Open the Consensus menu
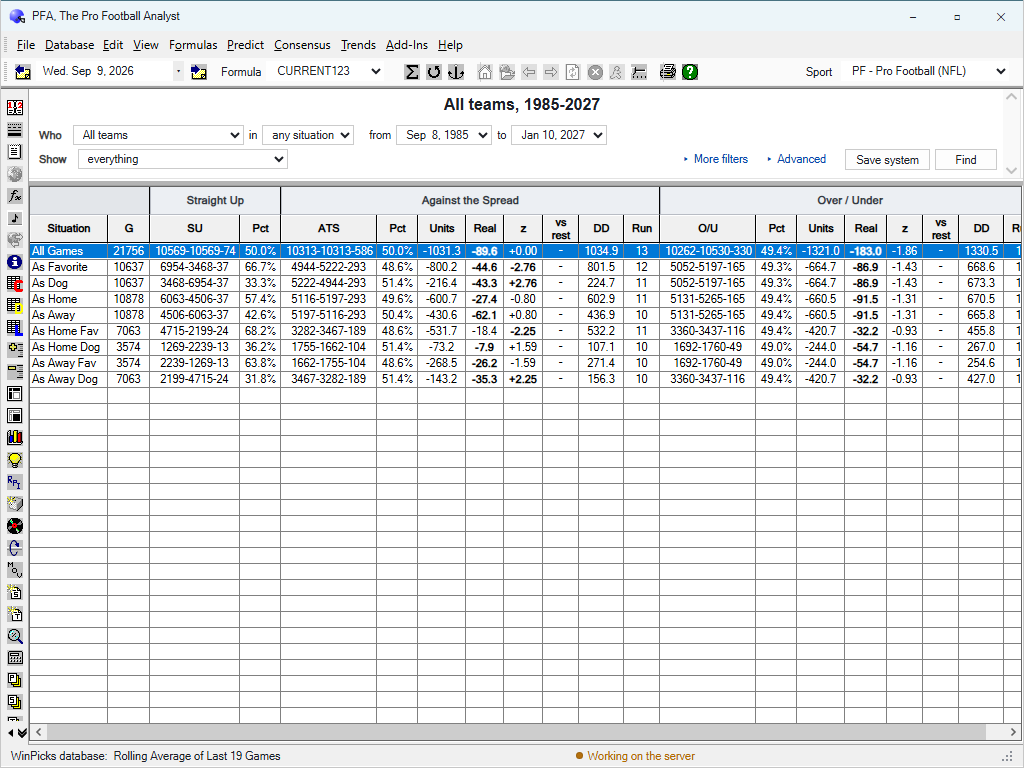Image resolution: width=1024 pixels, height=768 pixels. click(x=302, y=45)
